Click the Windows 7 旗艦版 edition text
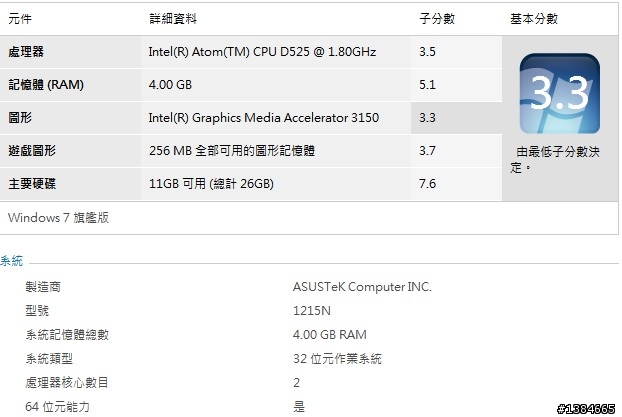This screenshot has width=622, height=417. (x=58, y=217)
